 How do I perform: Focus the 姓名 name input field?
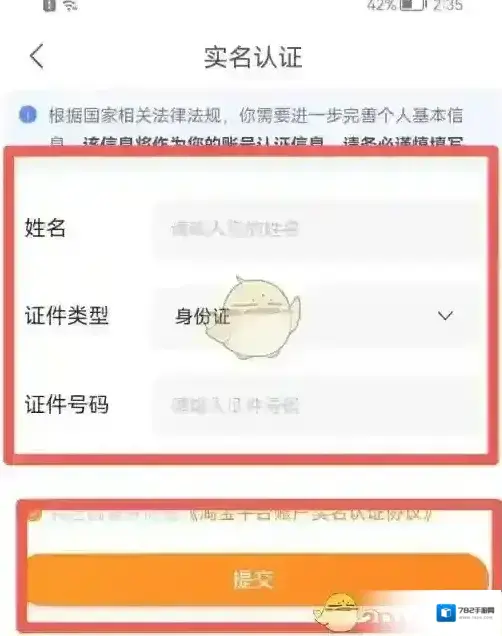coord(316,229)
